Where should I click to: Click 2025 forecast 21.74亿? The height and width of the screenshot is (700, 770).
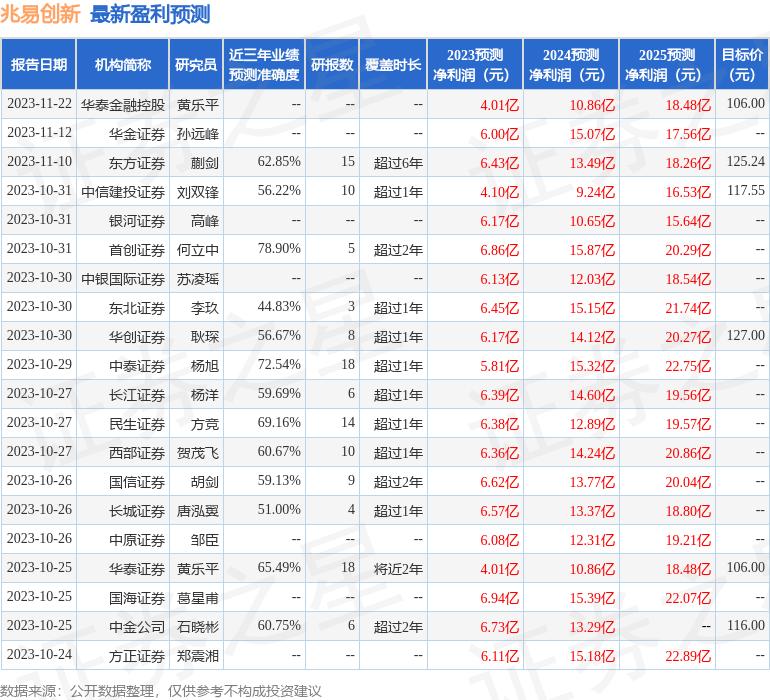point(688,308)
